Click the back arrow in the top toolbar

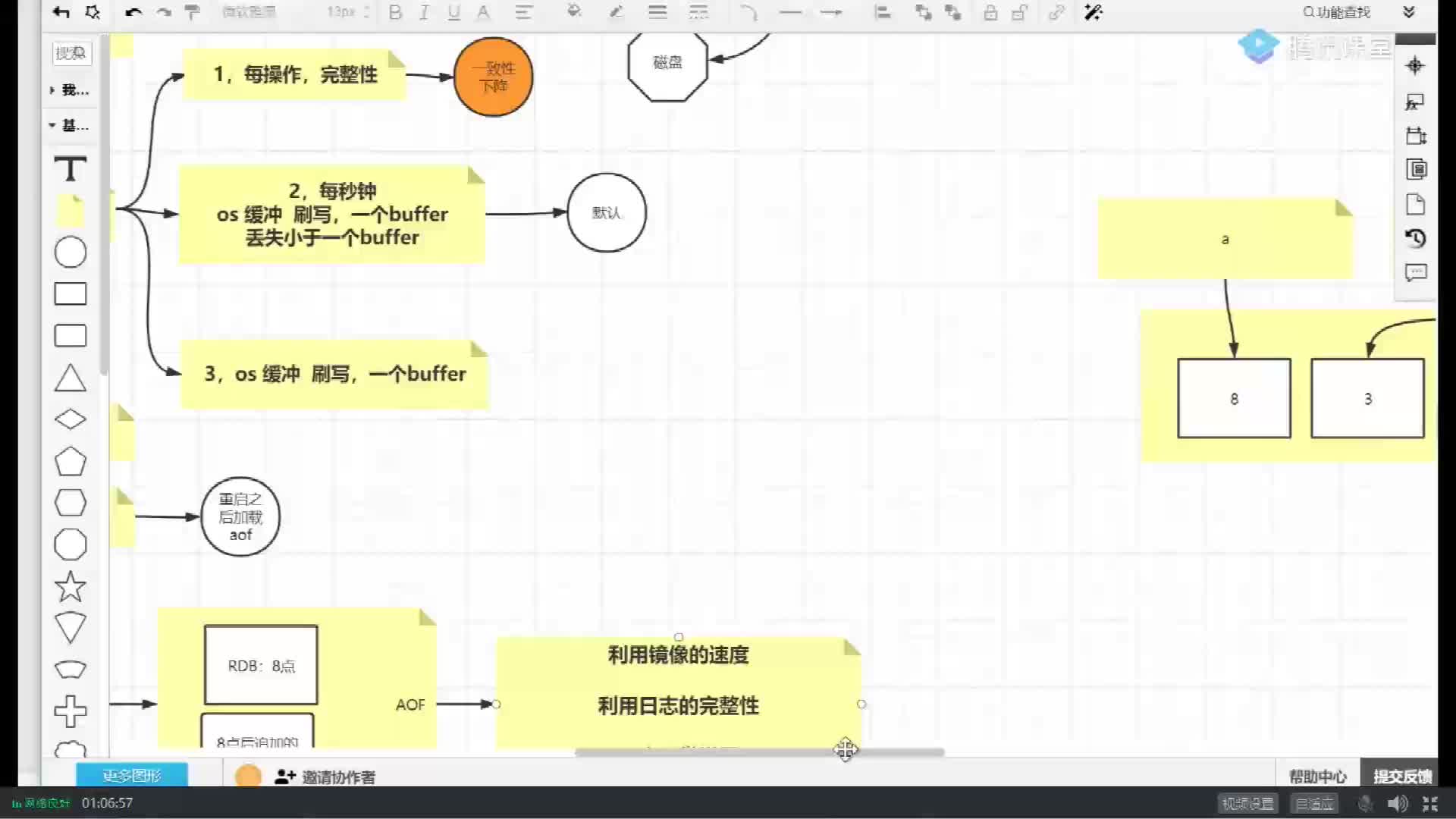61,12
